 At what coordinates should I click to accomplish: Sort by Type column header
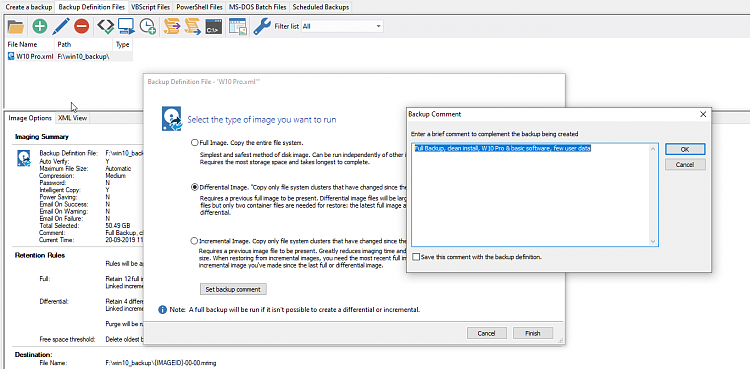click(123, 45)
